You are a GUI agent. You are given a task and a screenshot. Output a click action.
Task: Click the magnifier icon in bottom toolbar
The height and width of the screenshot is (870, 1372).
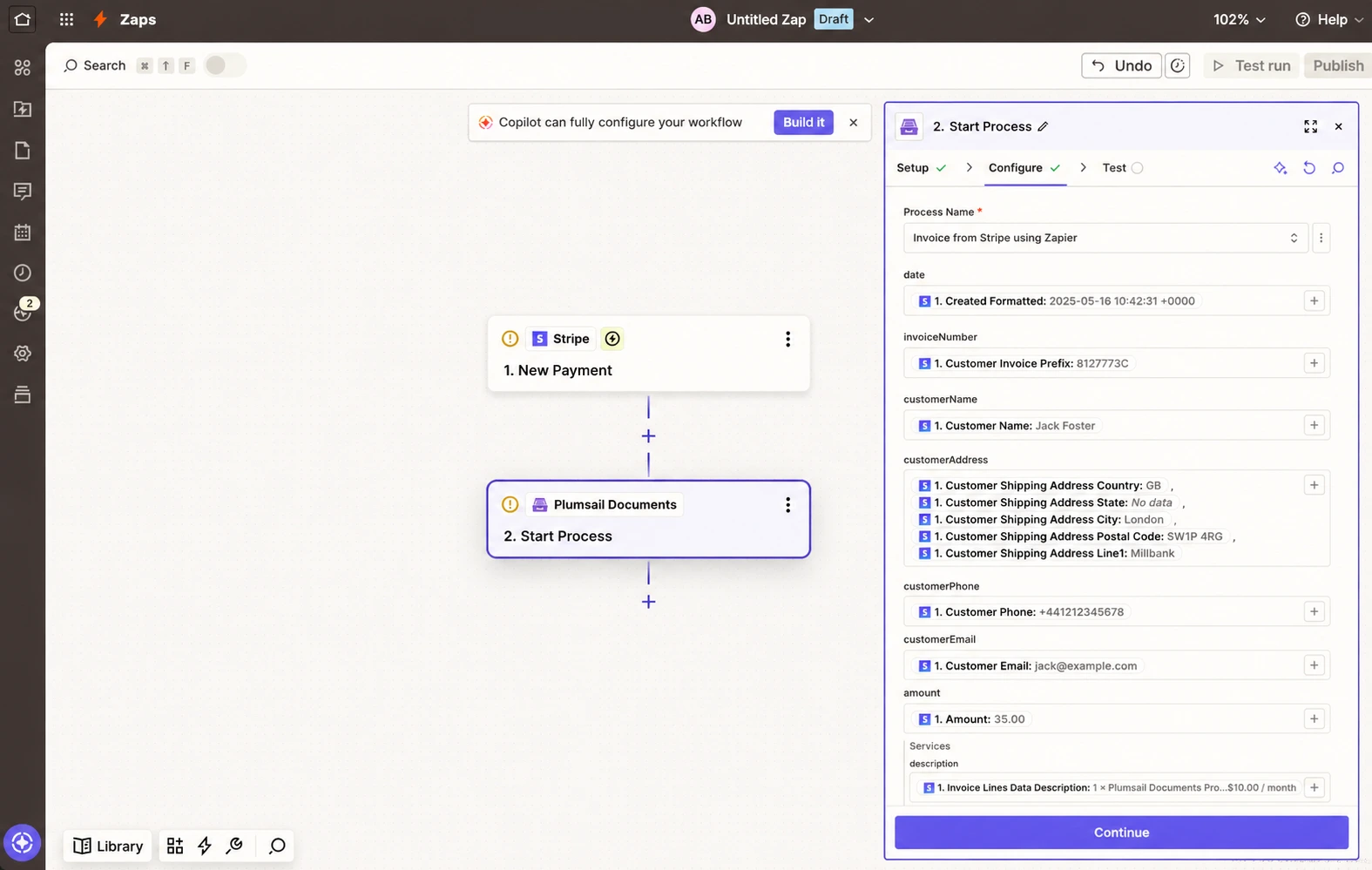(277, 846)
